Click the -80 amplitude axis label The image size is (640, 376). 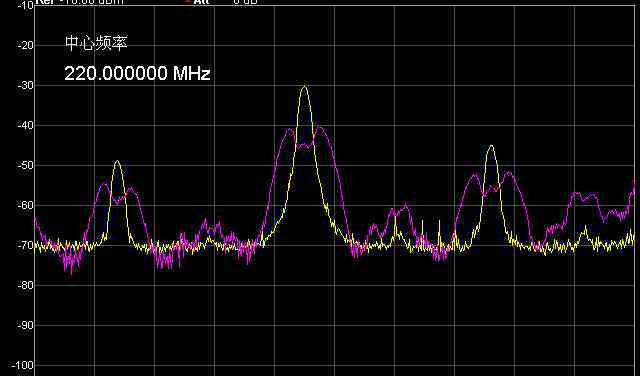(x=25, y=285)
